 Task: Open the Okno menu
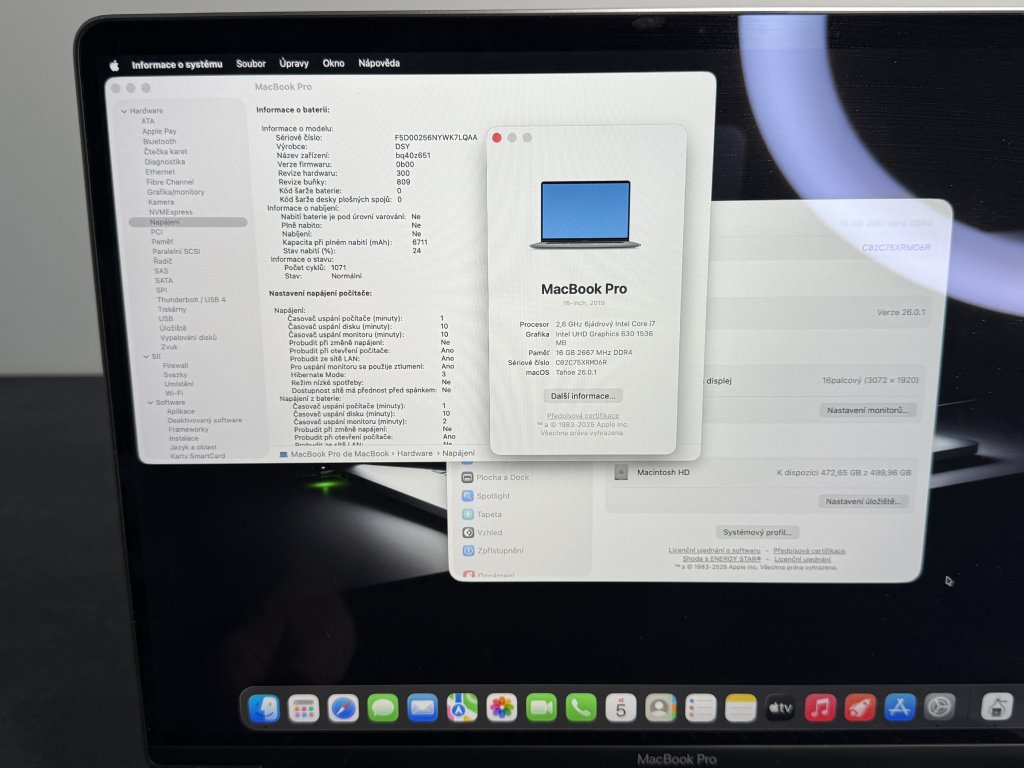click(x=333, y=63)
